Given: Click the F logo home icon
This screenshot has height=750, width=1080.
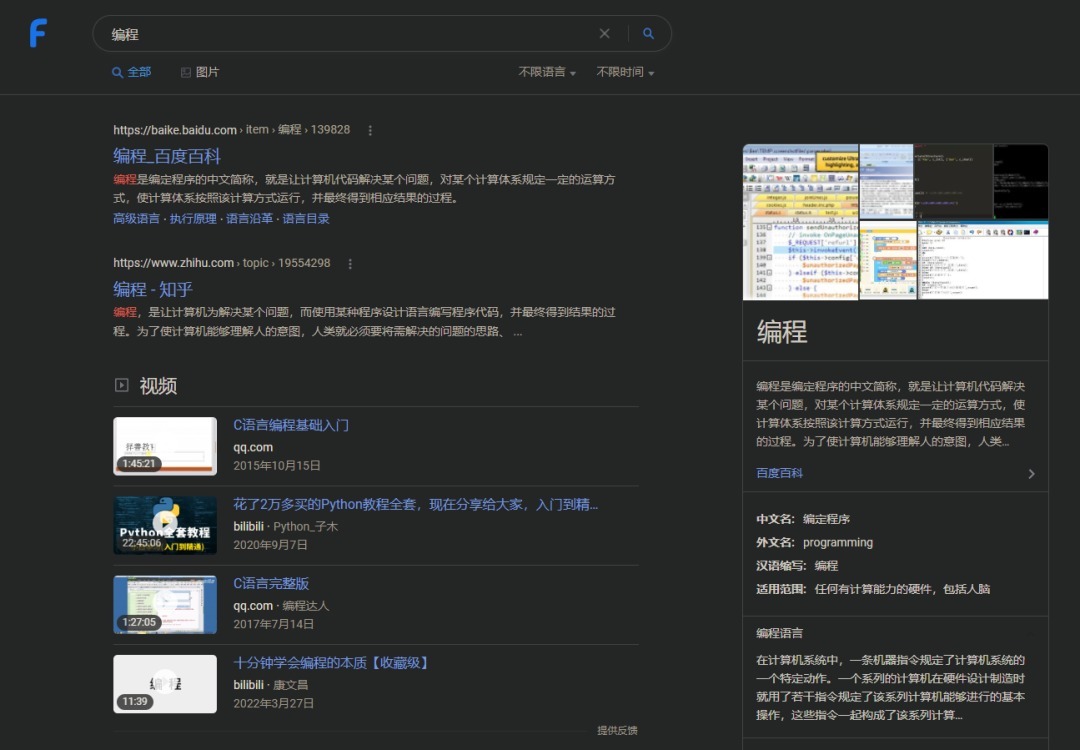Looking at the screenshot, I should pos(38,33).
